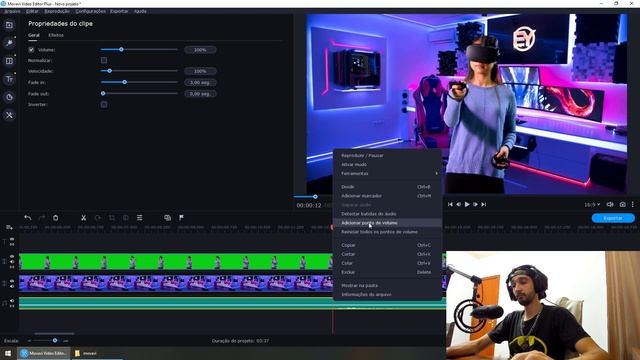
Task: Select Informações do arquivo
Action: [387, 295]
